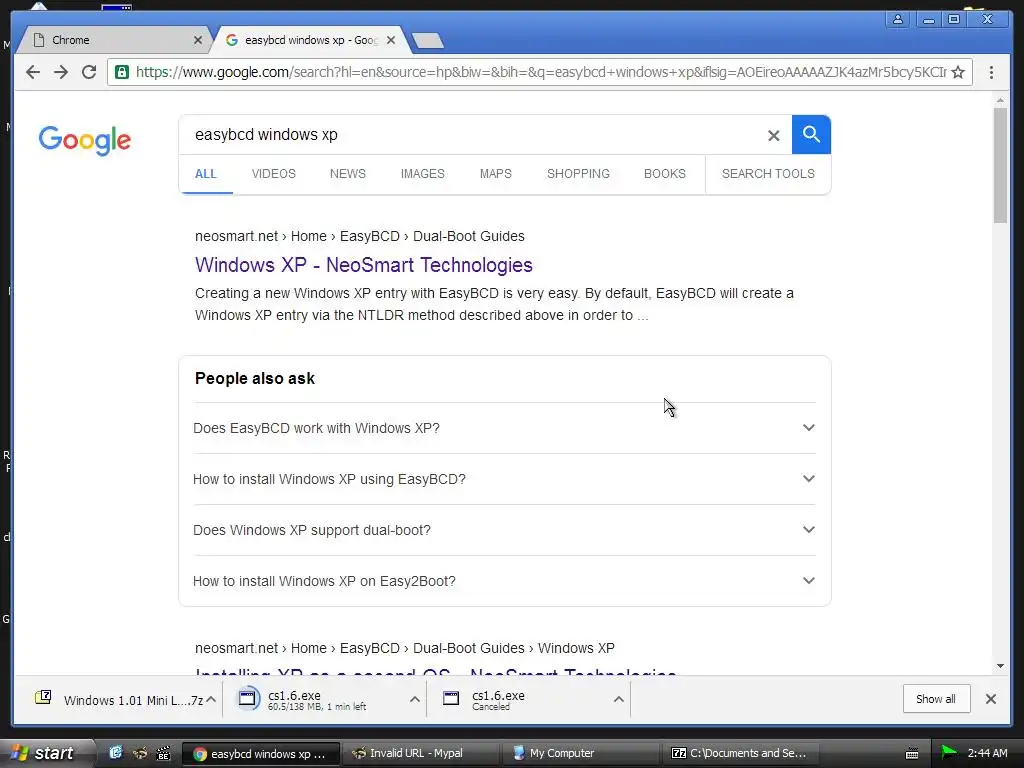Open the Windows 1.01 Mini 7z download
The height and width of the screenshot is (768, 1024).
[118, 700]
